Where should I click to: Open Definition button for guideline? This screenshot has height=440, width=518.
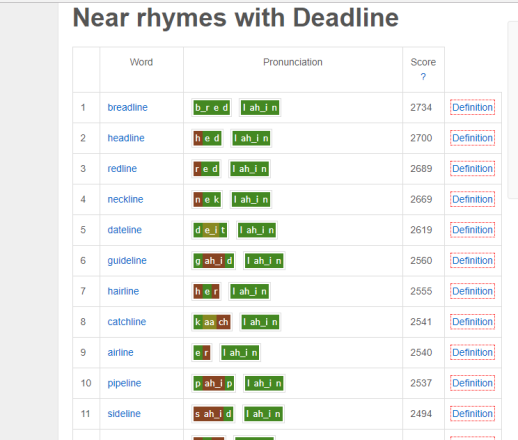pos(472,261)
